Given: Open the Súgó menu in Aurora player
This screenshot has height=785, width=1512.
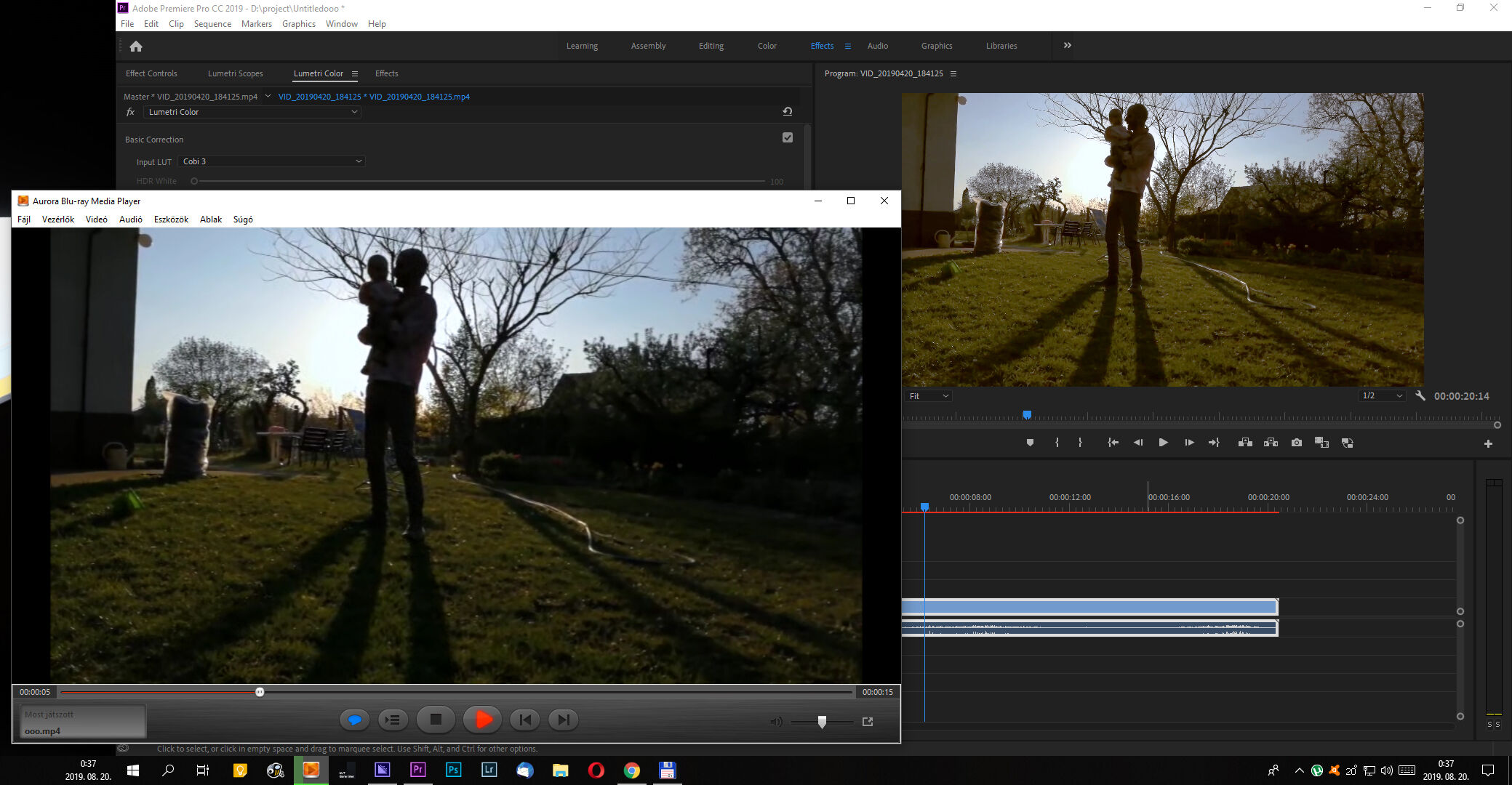Looking at the screenshot, I should pos(243,220).
